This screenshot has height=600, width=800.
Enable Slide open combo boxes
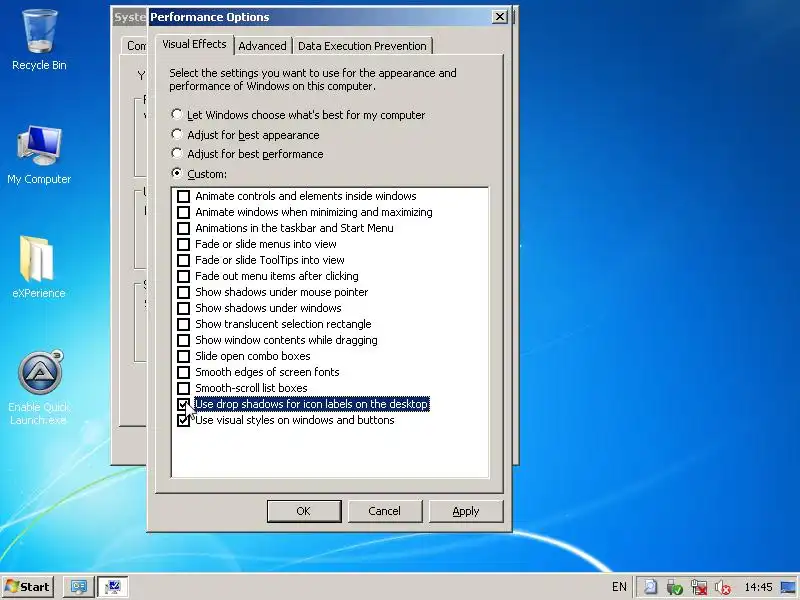click(x=183, y=356)
